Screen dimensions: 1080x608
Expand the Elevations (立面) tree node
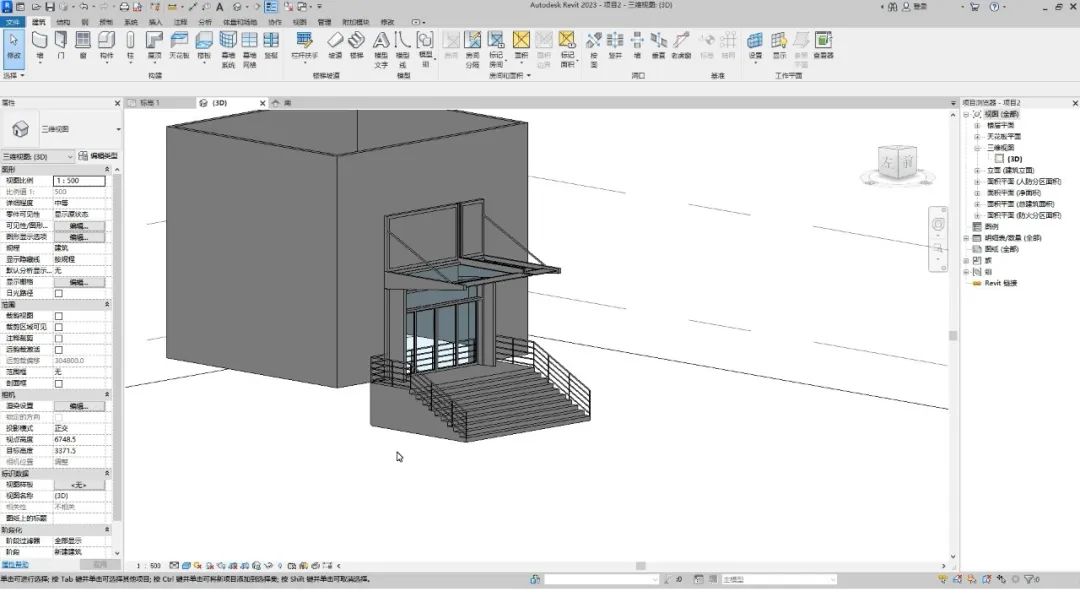(977, 170)
